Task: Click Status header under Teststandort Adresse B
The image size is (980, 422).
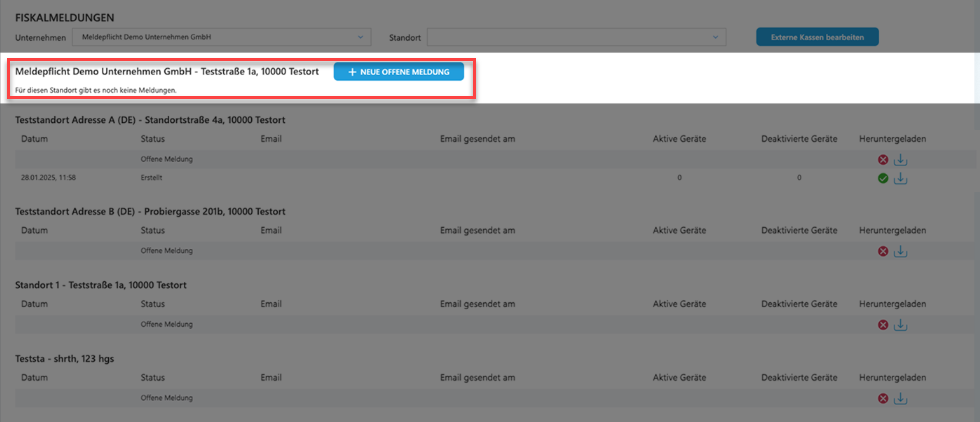Action: coord(153,231)
